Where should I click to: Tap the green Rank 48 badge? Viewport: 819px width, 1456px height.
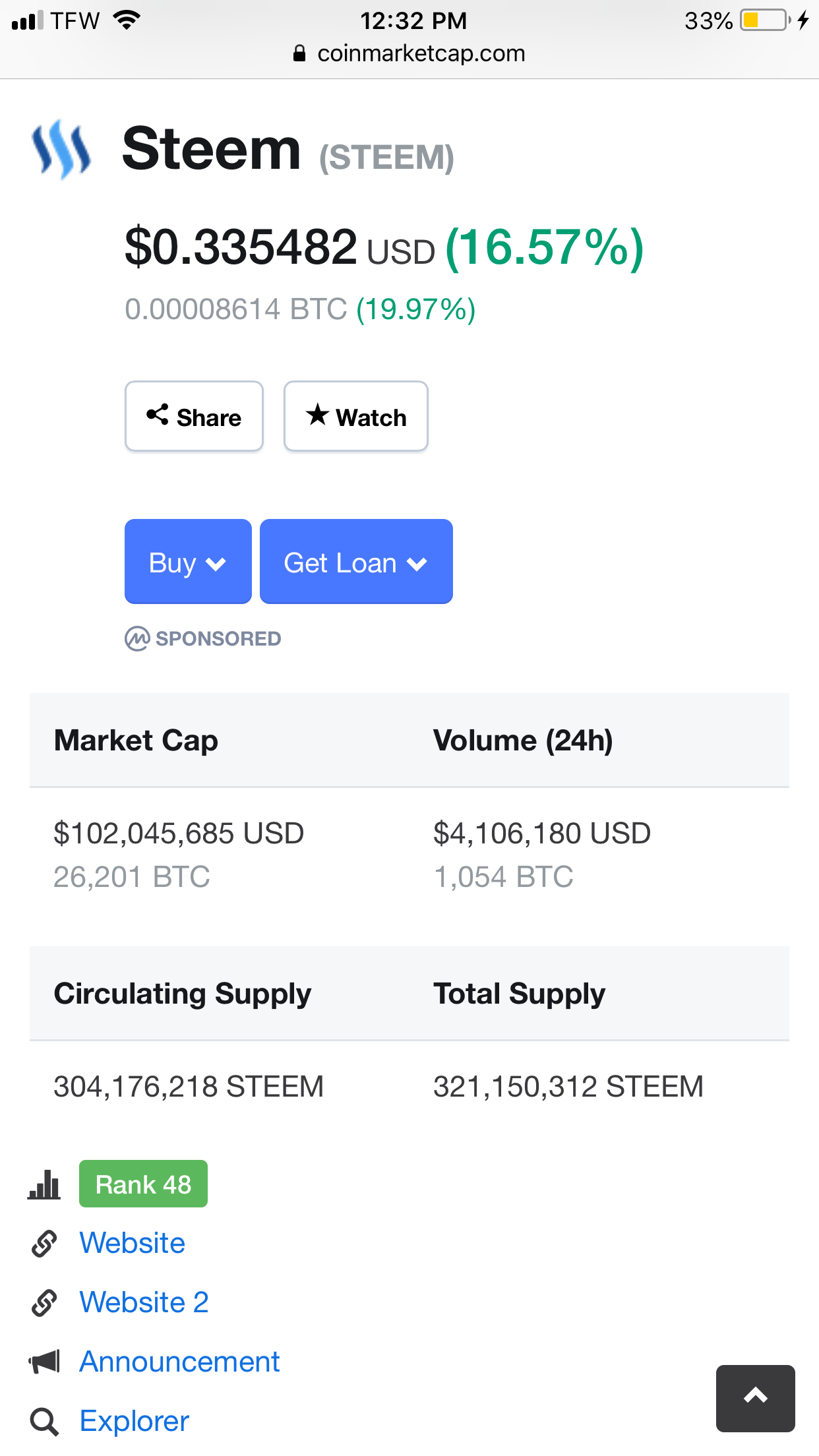143,1184
